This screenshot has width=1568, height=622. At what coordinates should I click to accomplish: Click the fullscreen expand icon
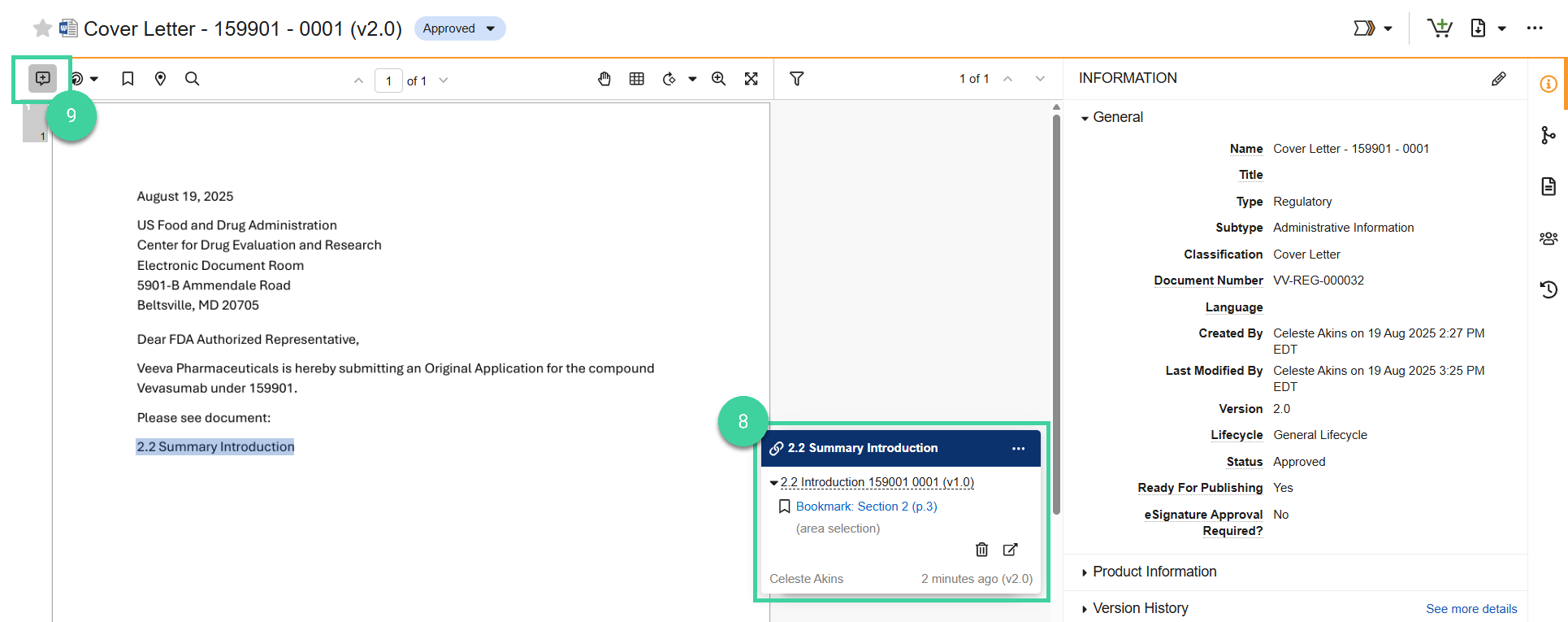coord(752,79)
